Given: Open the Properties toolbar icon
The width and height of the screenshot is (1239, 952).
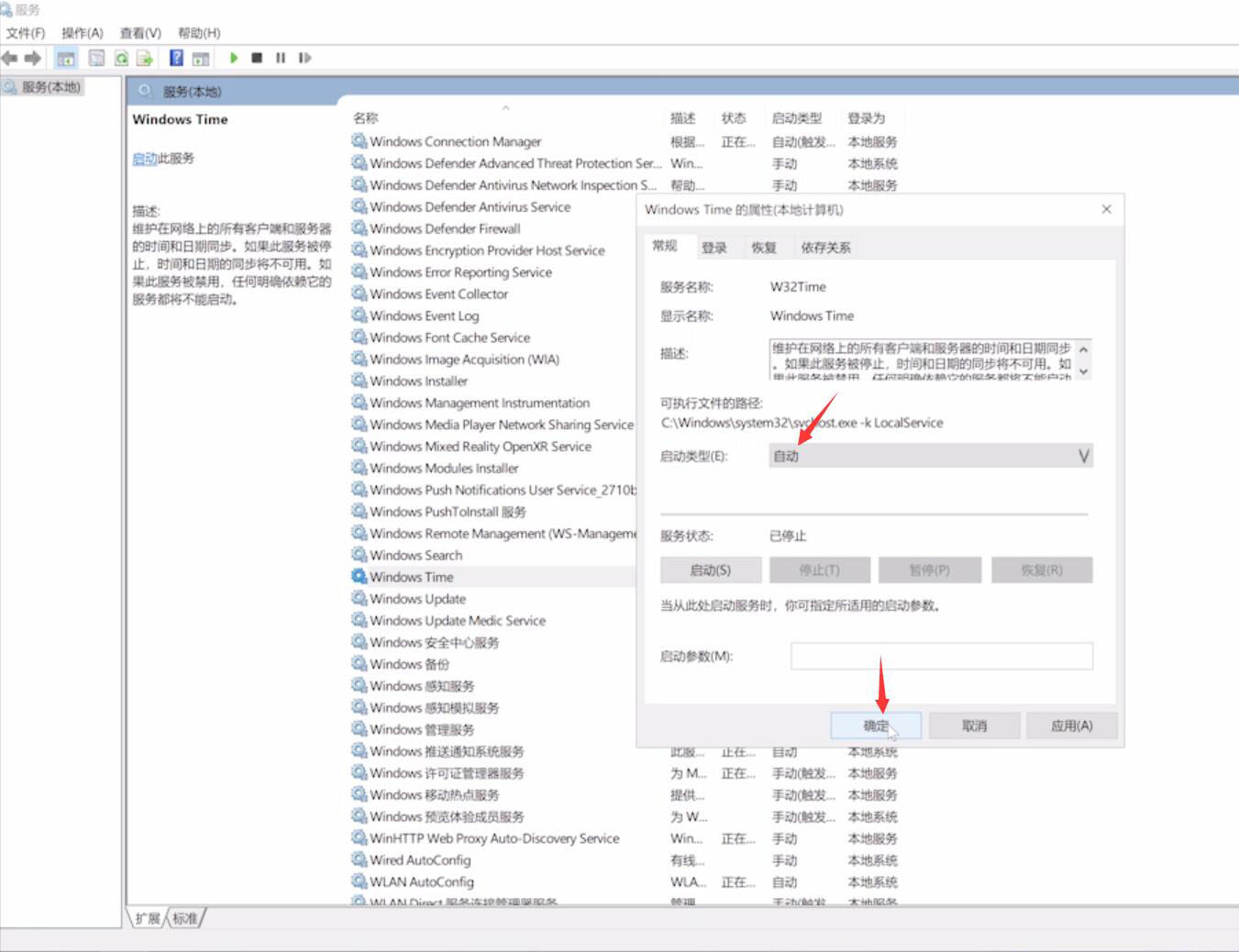Looking at the screenshot, I should 96,58.
